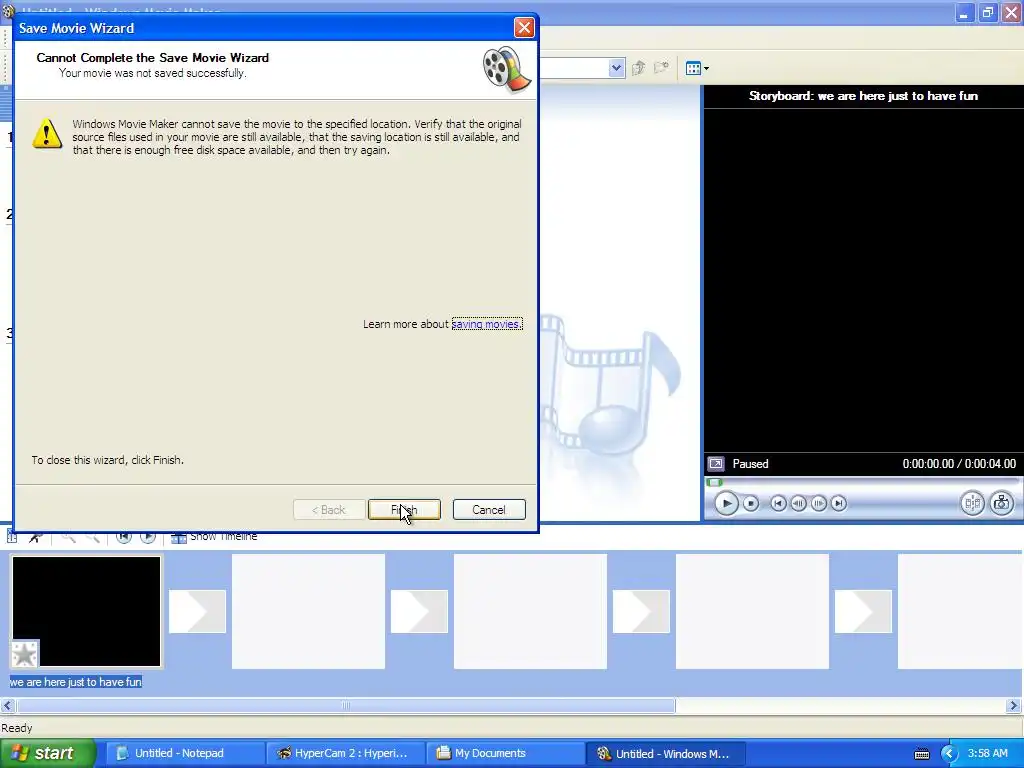Click the movie reel icon in wizard header
1024x768 pixels.
507,69
